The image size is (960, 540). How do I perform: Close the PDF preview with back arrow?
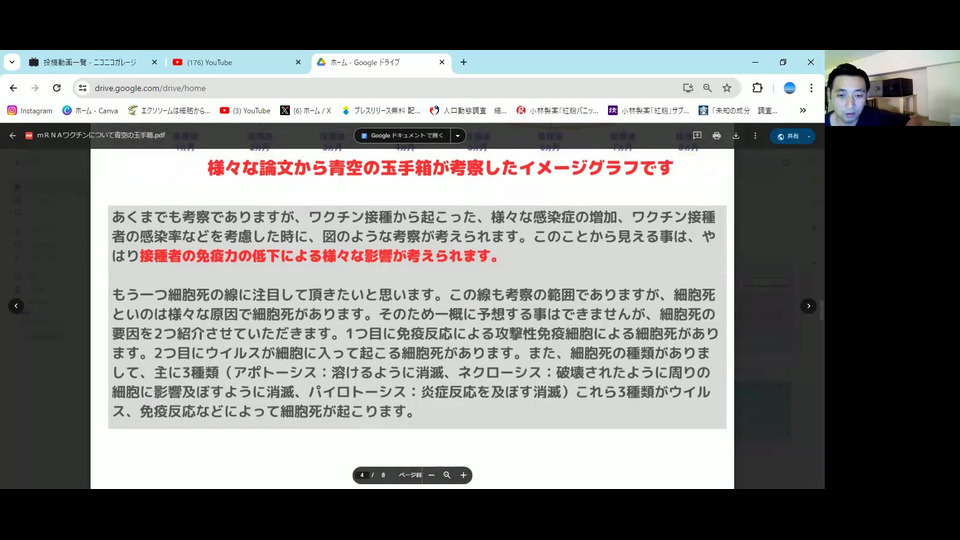click(13, 135)
